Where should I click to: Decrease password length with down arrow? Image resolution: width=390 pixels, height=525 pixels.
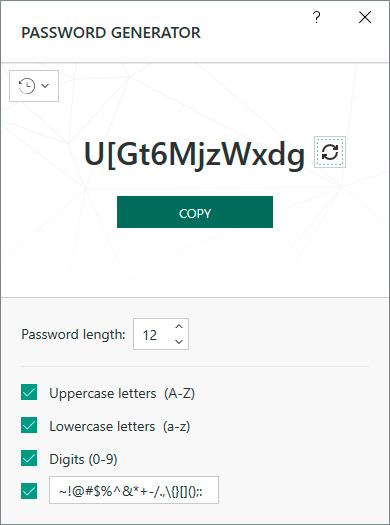point(179,342)
